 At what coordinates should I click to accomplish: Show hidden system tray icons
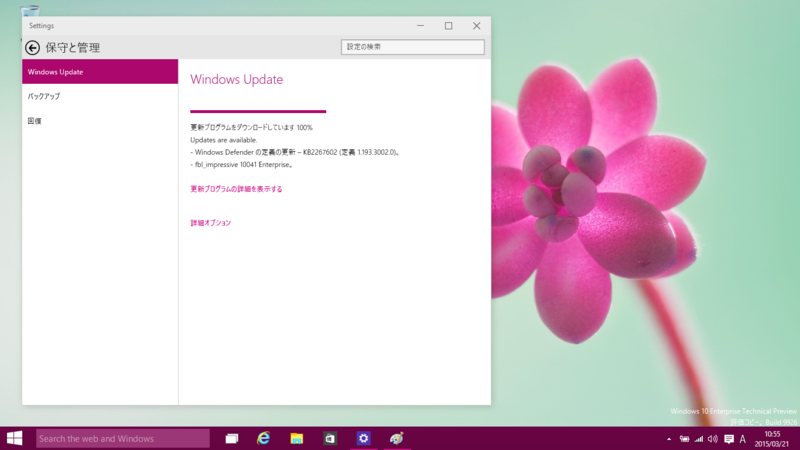[x=669, y=439]
